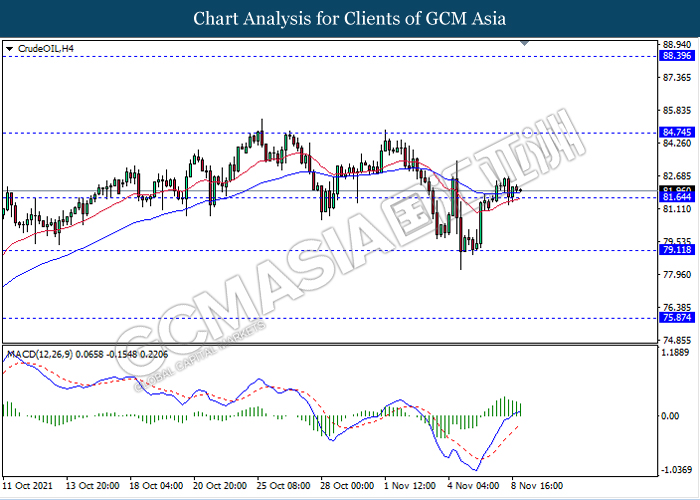Image resolution: width=700 pixels, height=500 pixels.
Task: Click the 74.855 price axis value
Action: coord(678,340)
